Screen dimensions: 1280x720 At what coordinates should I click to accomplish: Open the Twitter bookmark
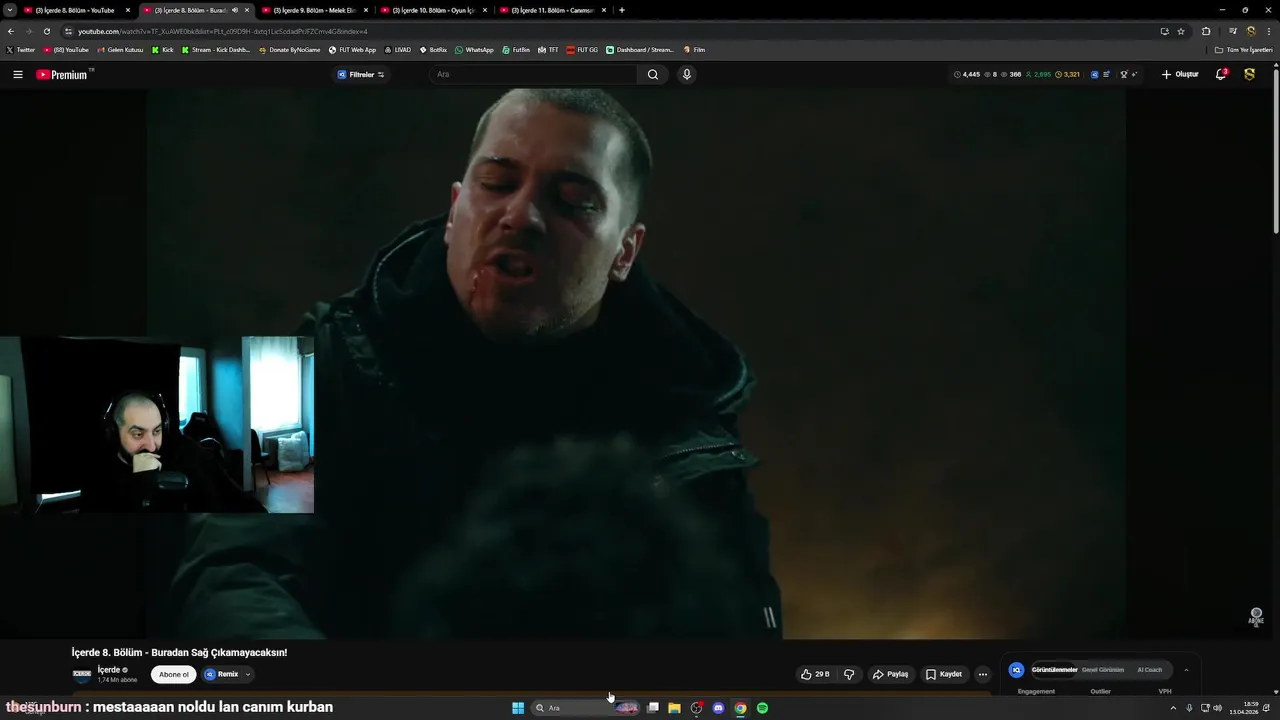[20, 49]
